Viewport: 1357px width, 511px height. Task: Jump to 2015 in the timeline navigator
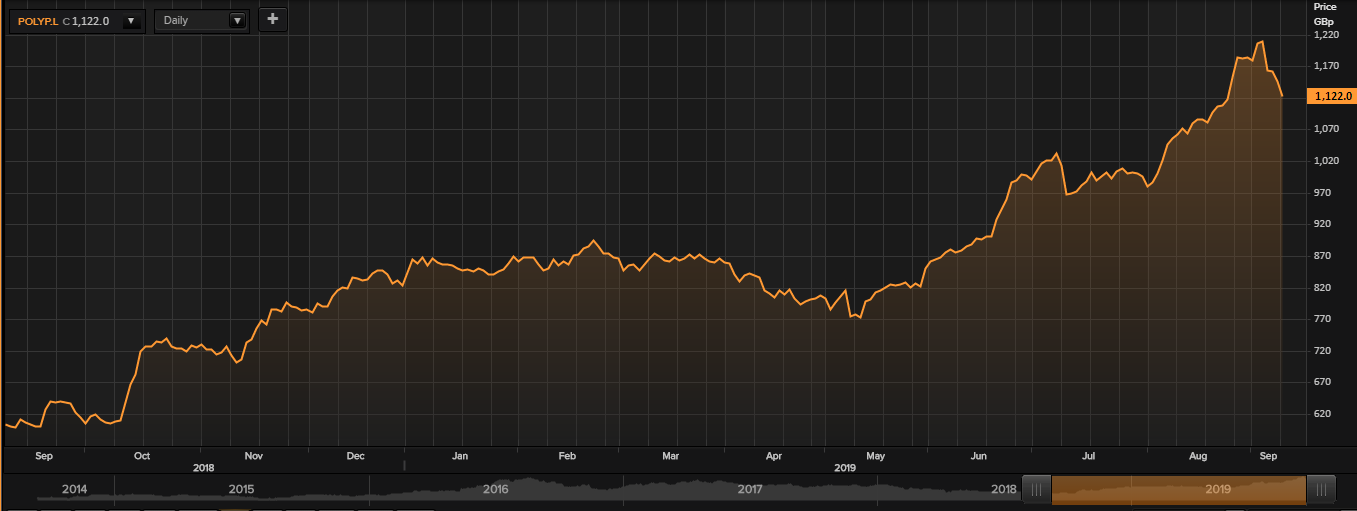tap(241, 489)
